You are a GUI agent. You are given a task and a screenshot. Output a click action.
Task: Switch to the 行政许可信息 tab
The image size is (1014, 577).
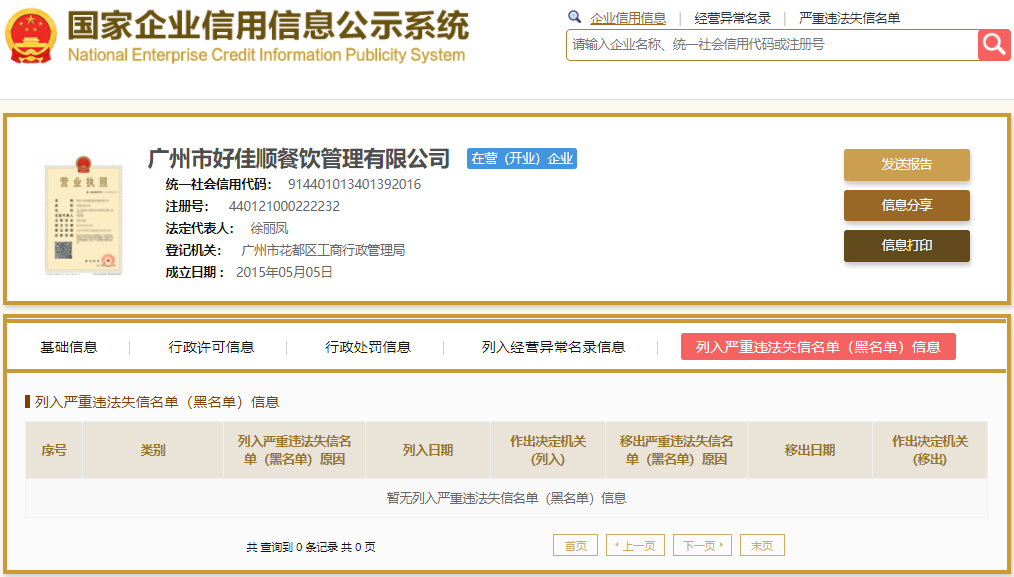coord(211,347)
